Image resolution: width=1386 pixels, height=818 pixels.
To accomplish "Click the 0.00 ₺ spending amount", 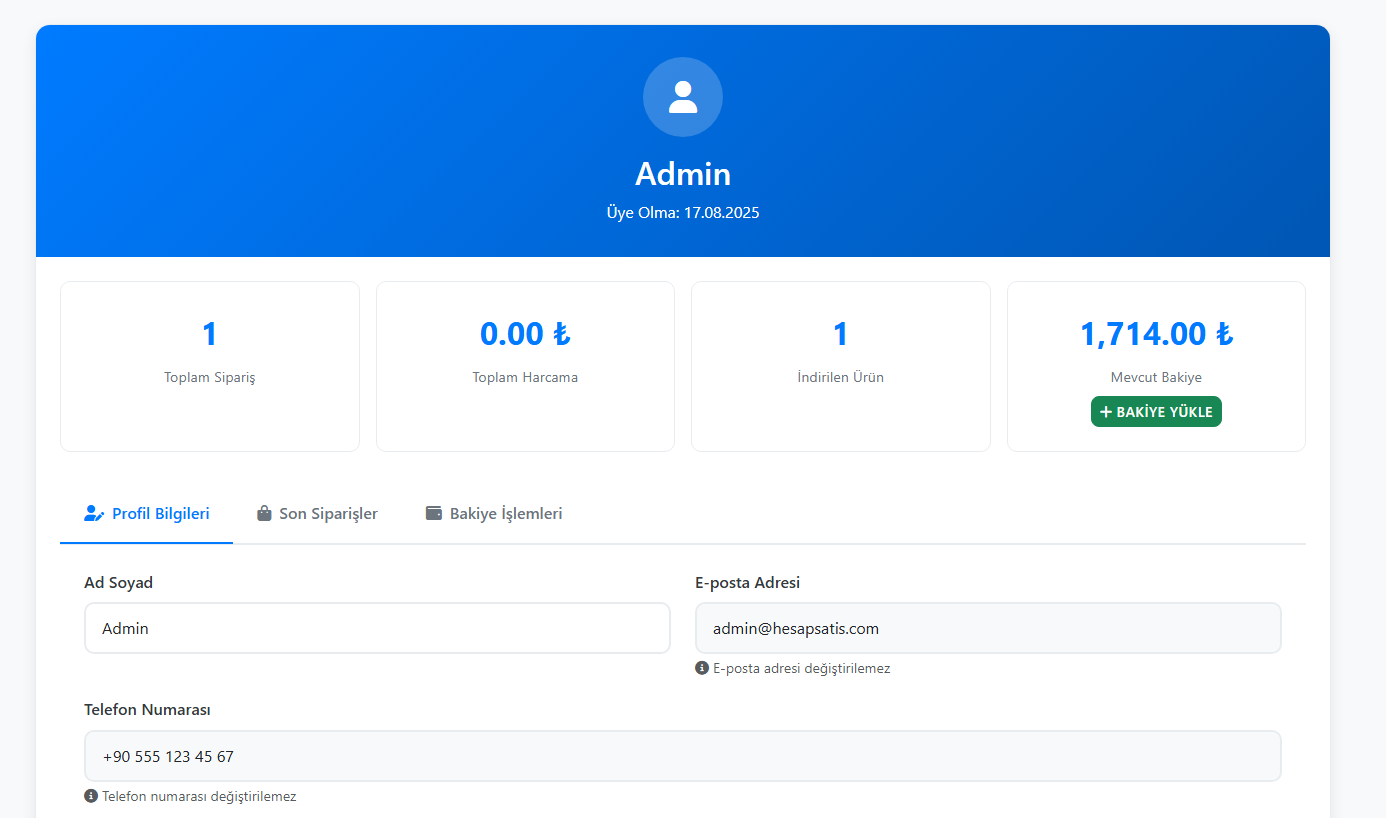I will pos(525,334).
